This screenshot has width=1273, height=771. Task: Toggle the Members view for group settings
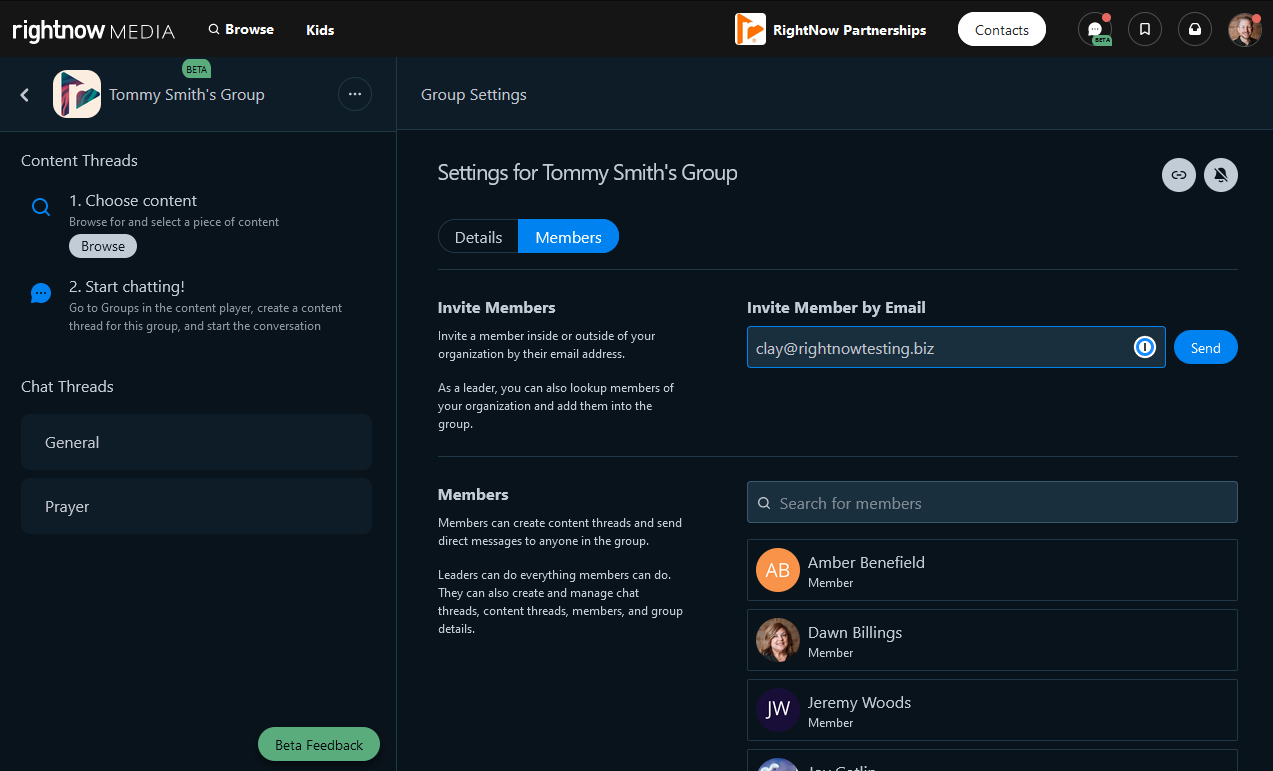(x=568, y=236)
